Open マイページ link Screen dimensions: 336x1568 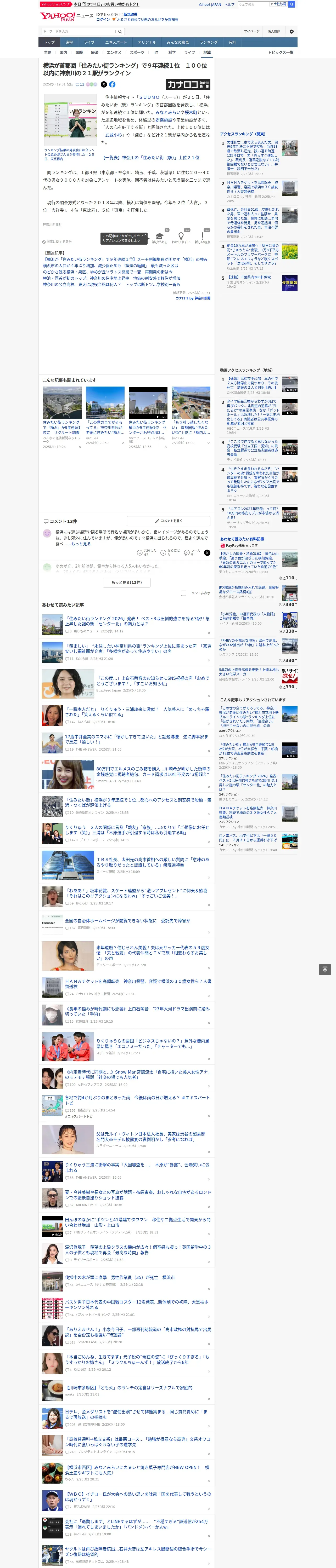(x=252, y=31)
